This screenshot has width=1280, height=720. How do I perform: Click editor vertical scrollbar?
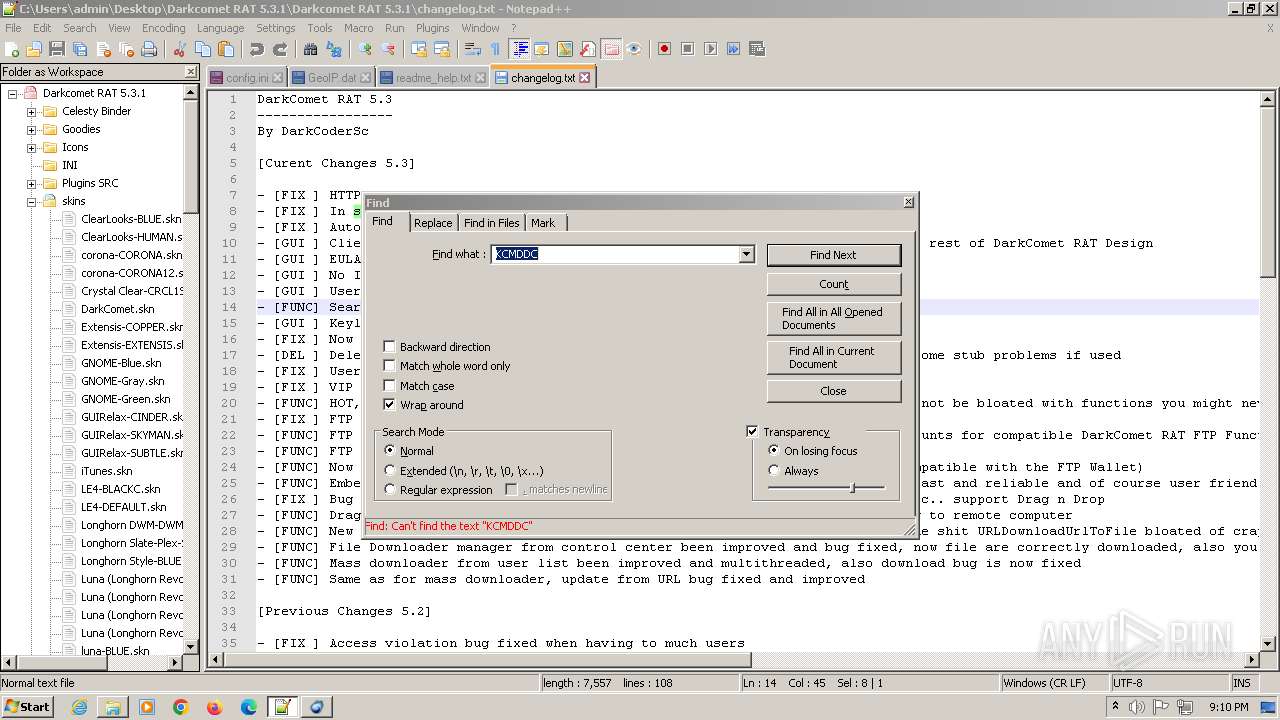click(1267, 370)
